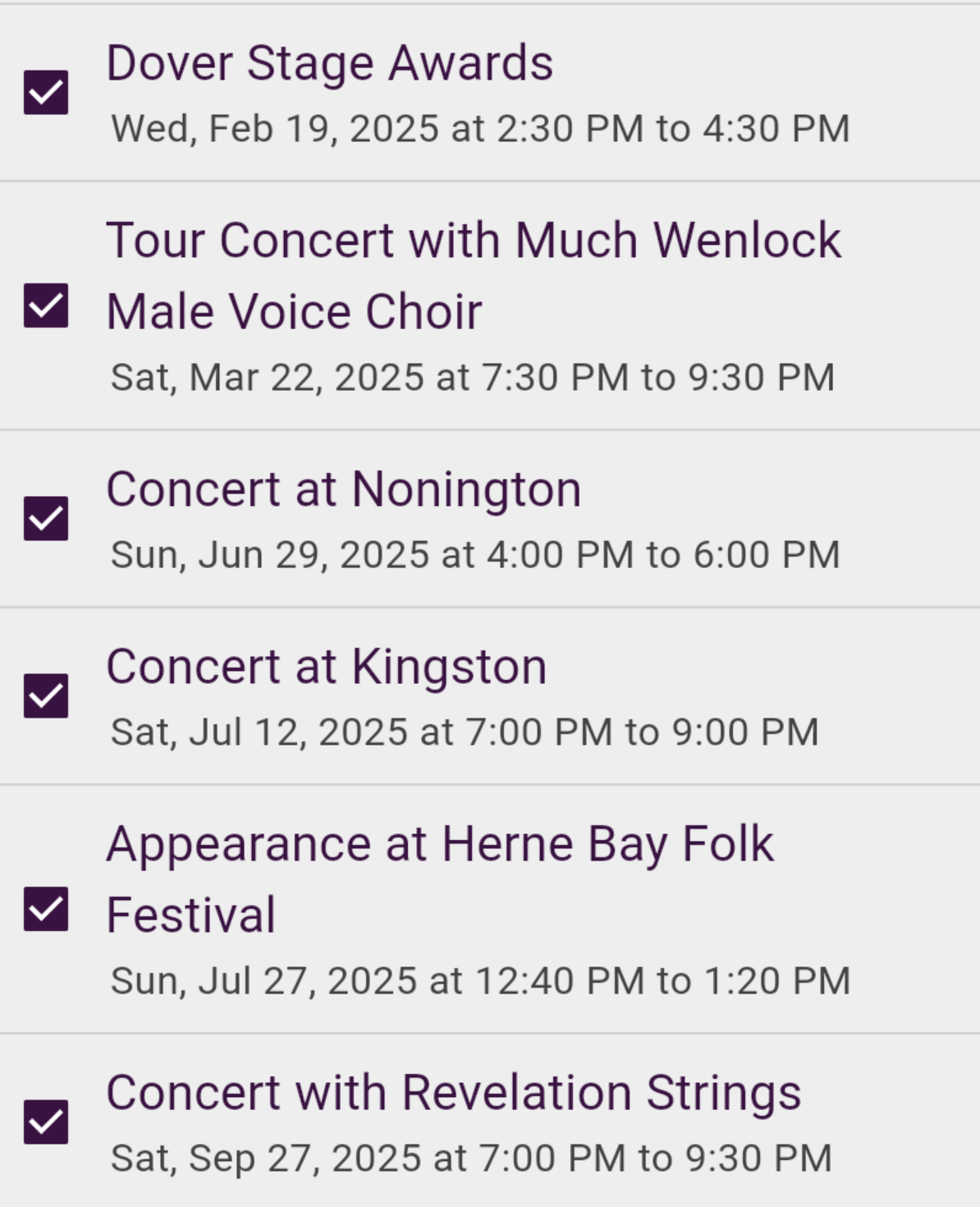
Task: Click the Sun, Jun 29, 2025 date line
Action: click(475, 555)
